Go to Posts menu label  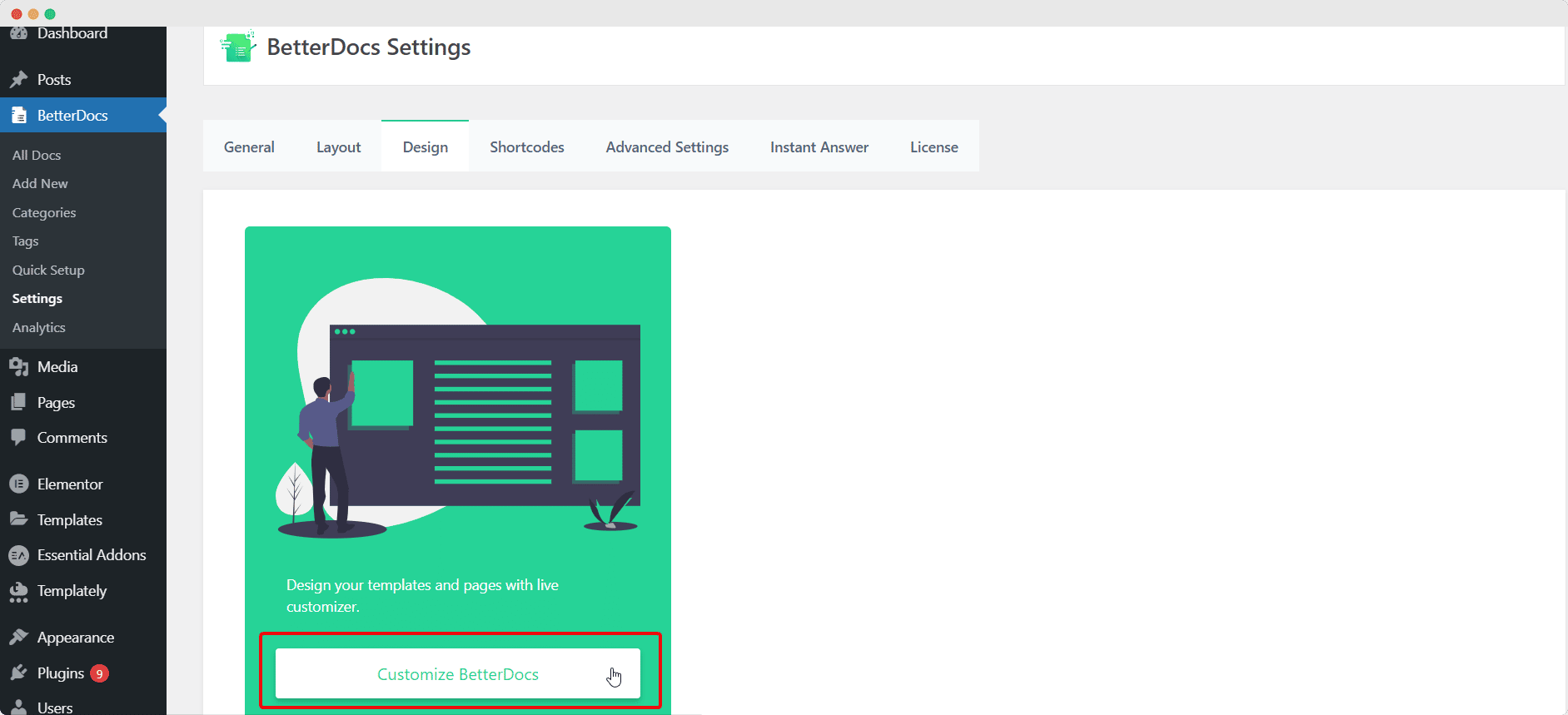(x=54, y=80)
